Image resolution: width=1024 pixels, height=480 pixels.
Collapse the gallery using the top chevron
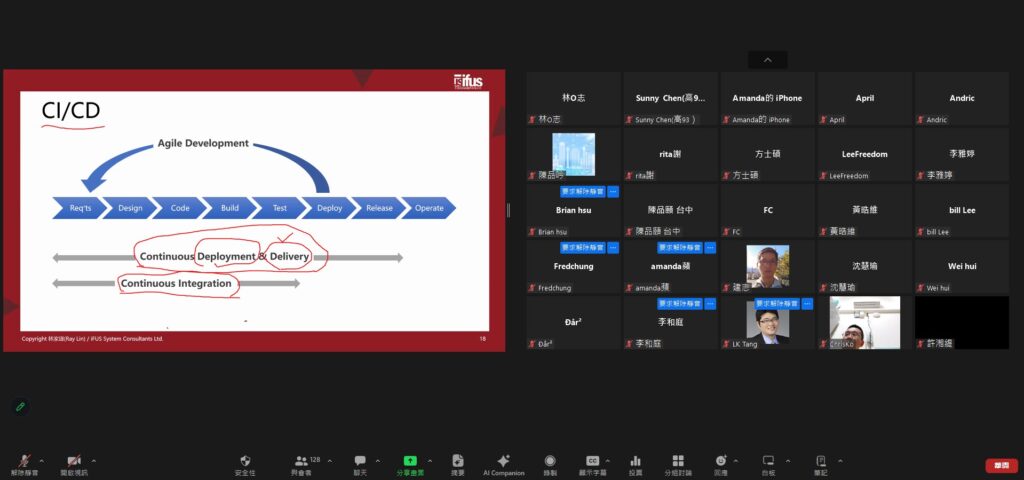click(767, 60)
